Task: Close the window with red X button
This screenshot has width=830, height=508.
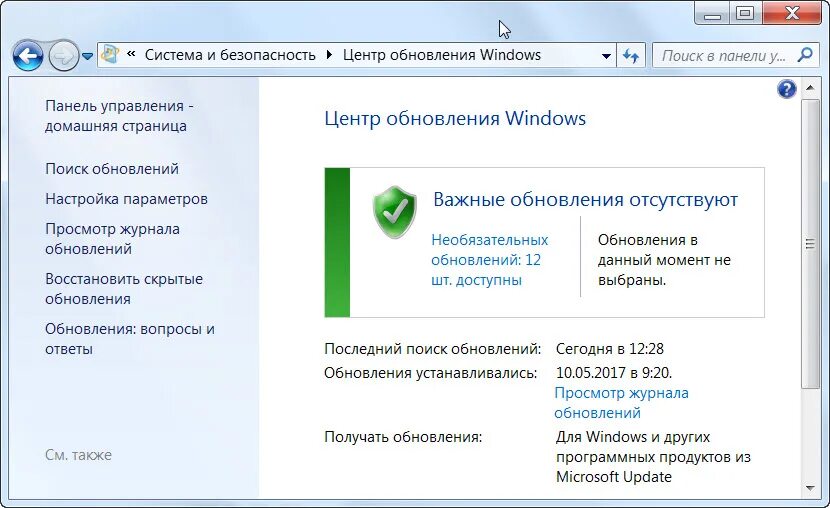Action: tap(792, 14)
